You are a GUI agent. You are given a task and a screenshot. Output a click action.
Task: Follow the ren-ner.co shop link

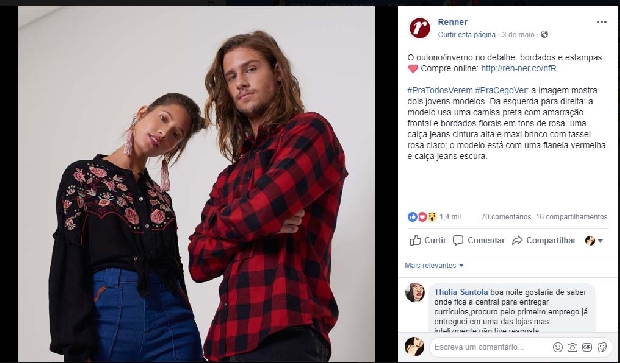[x=519, y=68]
